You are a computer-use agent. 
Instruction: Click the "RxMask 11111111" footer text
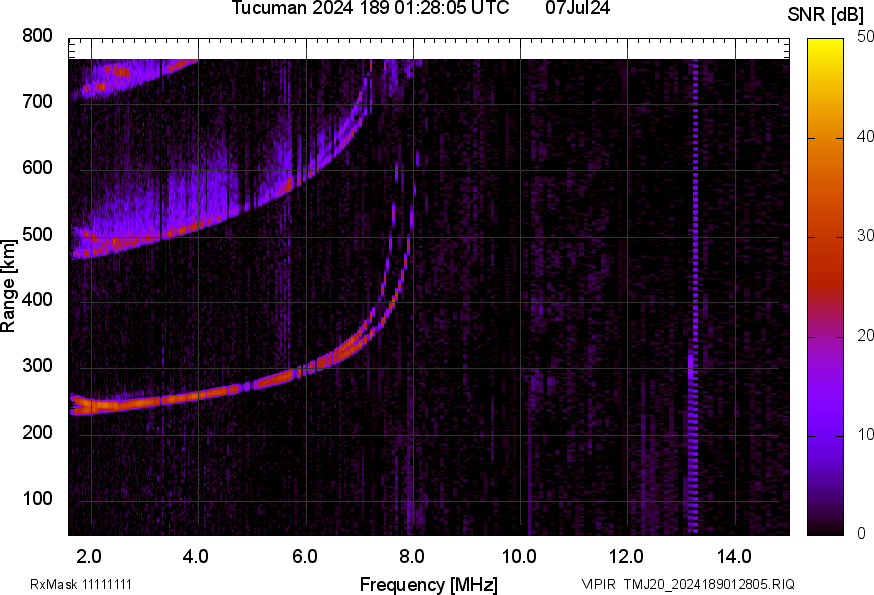(x=81, y=584)
